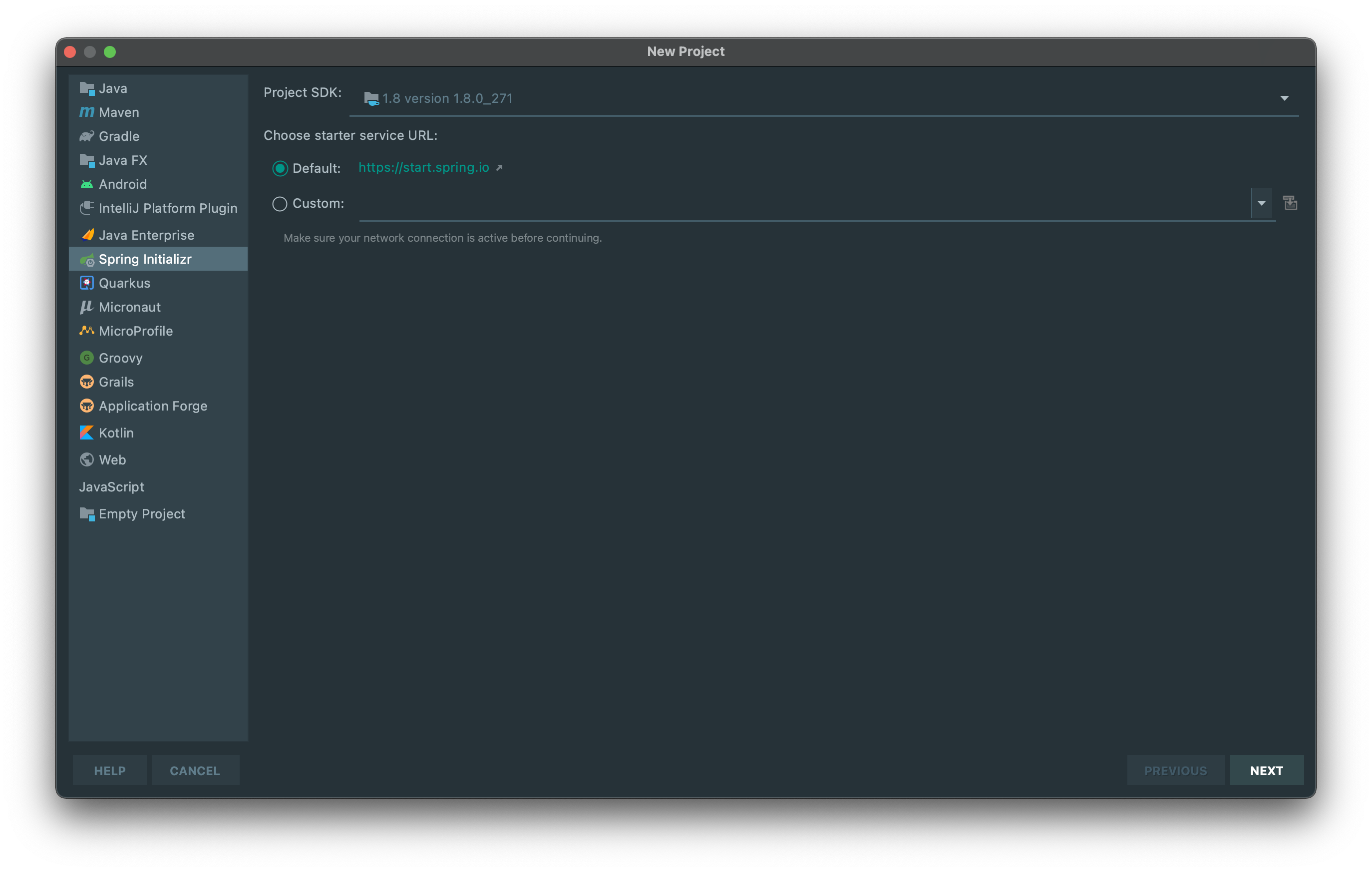Screen dimensions: 1372x872
Task: Open the https://start.spring.io link
Action: click(x=423, y=168)
